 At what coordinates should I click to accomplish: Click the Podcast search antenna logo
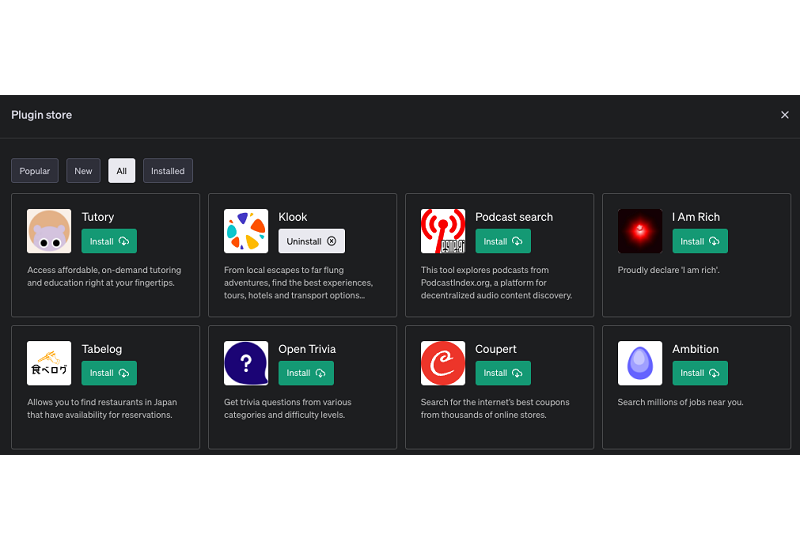click(x=443, y=231)
